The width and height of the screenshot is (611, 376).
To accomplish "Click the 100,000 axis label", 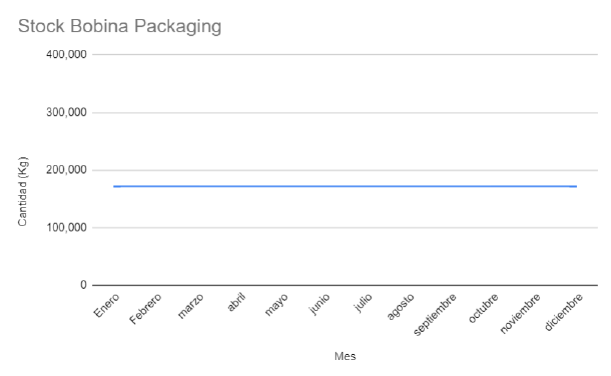I will click(x=66, y=228).
